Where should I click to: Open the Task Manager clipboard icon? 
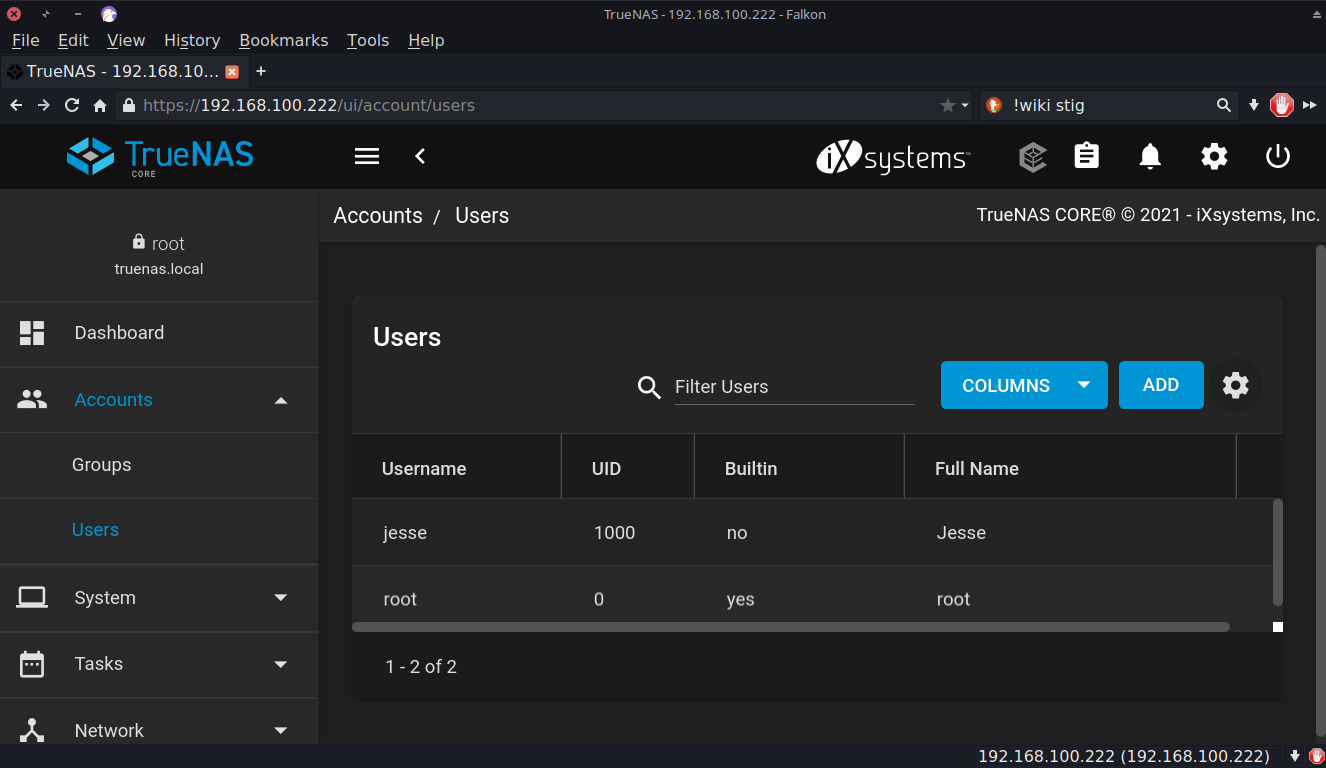coord(1086,156)
